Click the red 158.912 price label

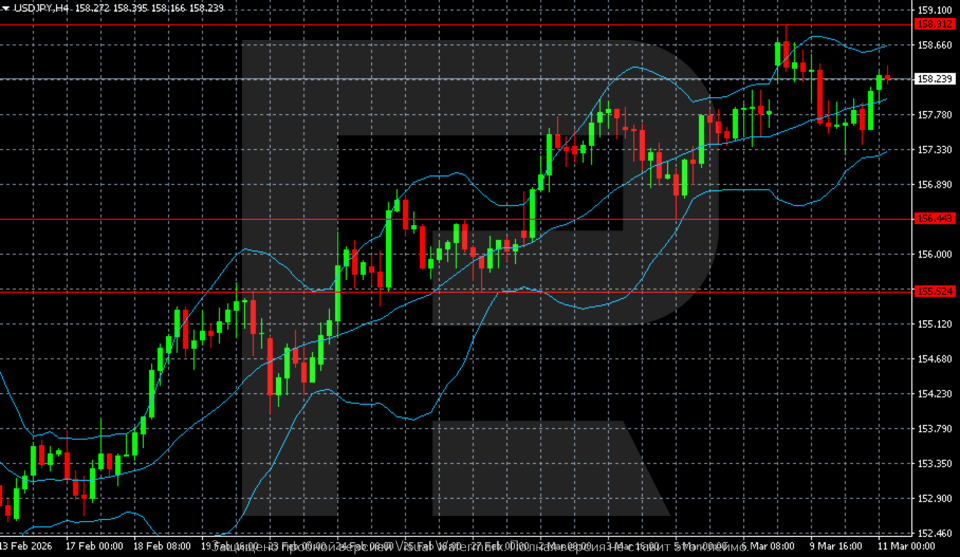933,24
